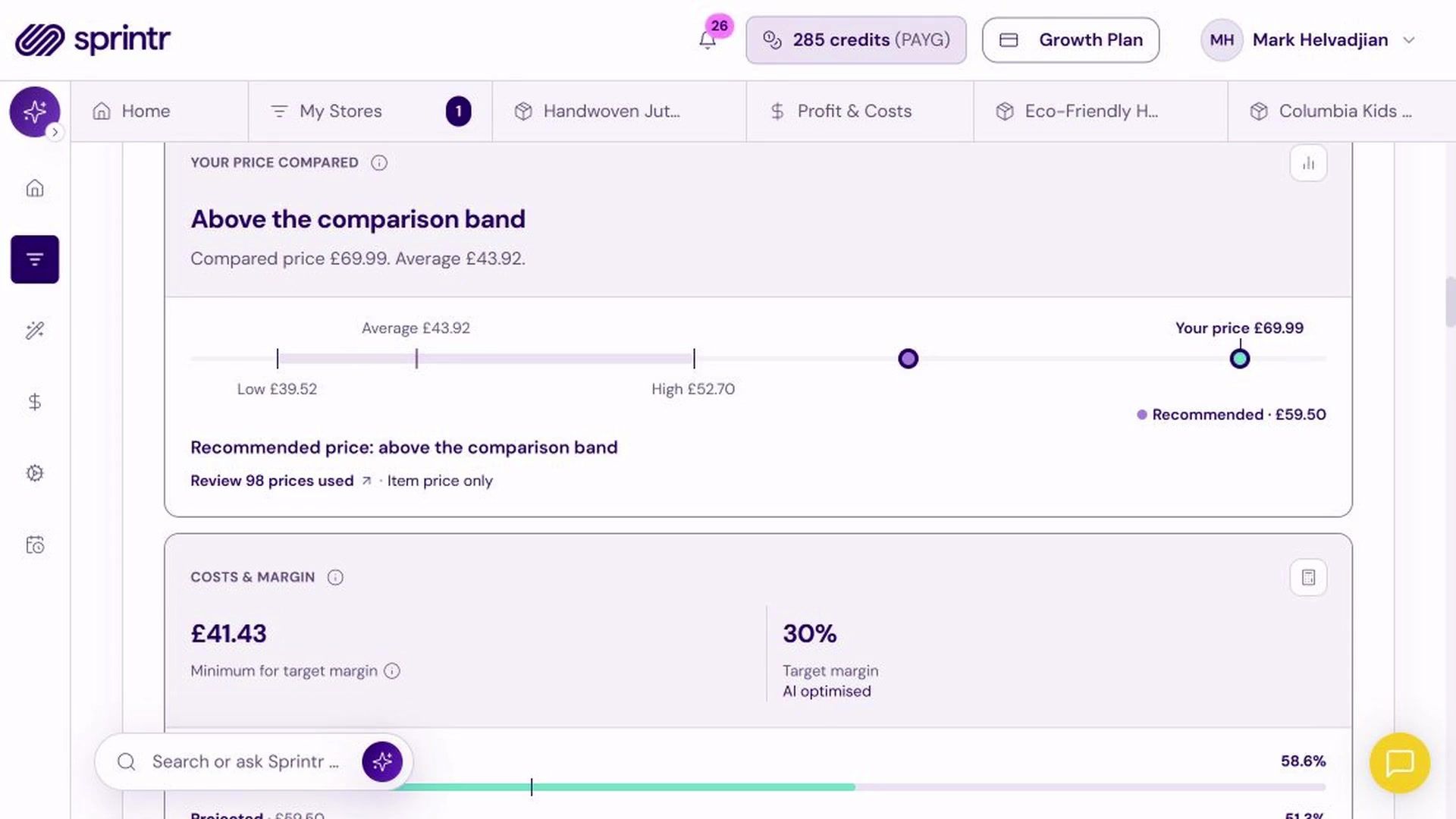Open the bar chart icon in price card
This screenshot has height=819, width=1456.
[1308, 163]
